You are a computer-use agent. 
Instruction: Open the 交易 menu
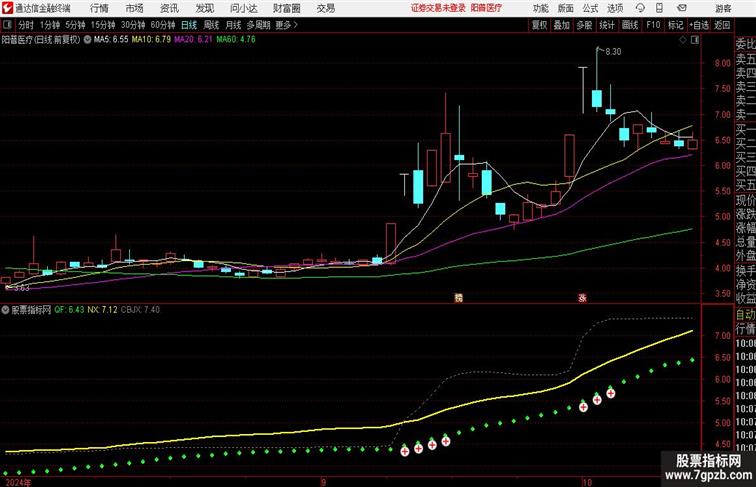coord(325,8)
